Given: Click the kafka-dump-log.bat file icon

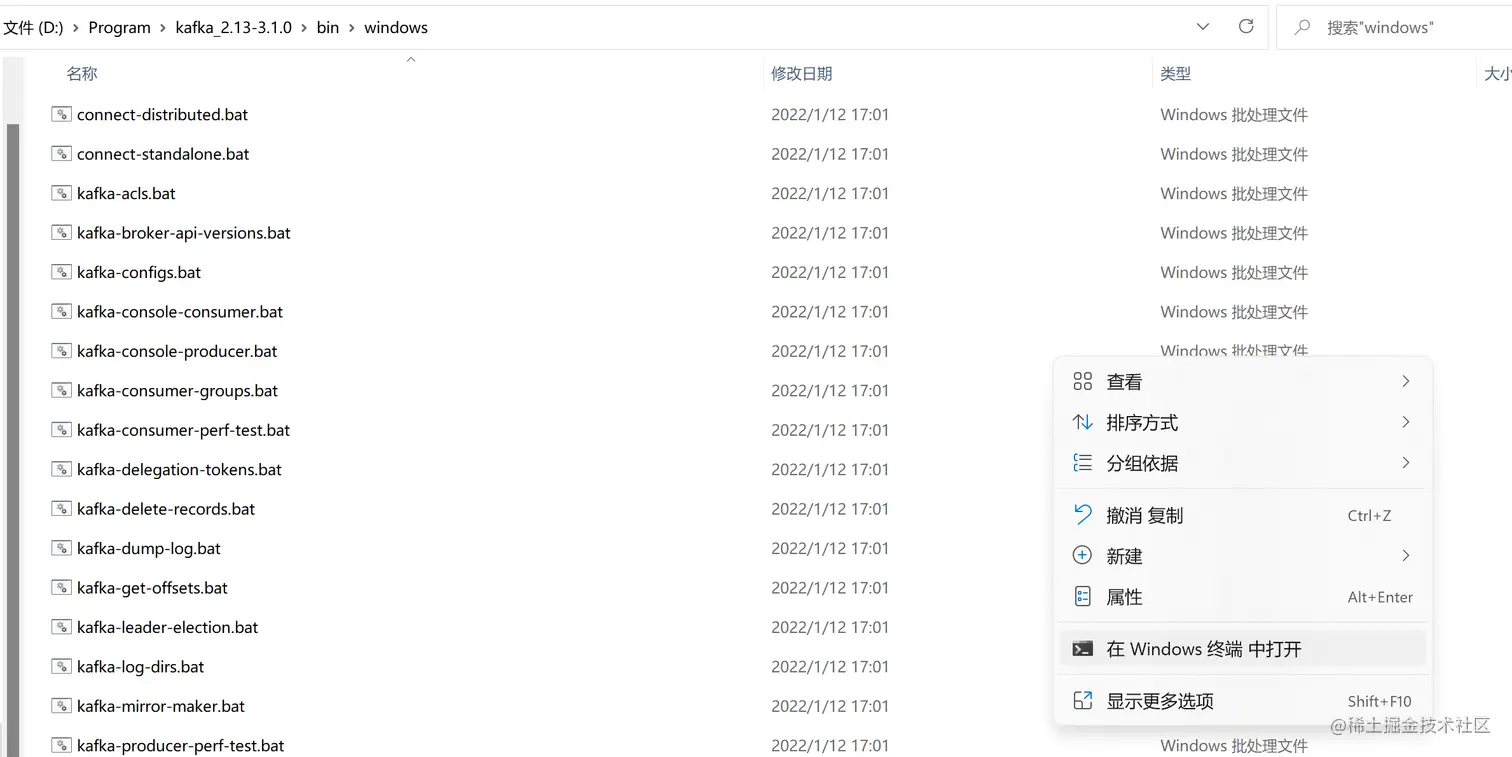Looking at the screenshot, I should pyautogui.click(x=61, y=549).
